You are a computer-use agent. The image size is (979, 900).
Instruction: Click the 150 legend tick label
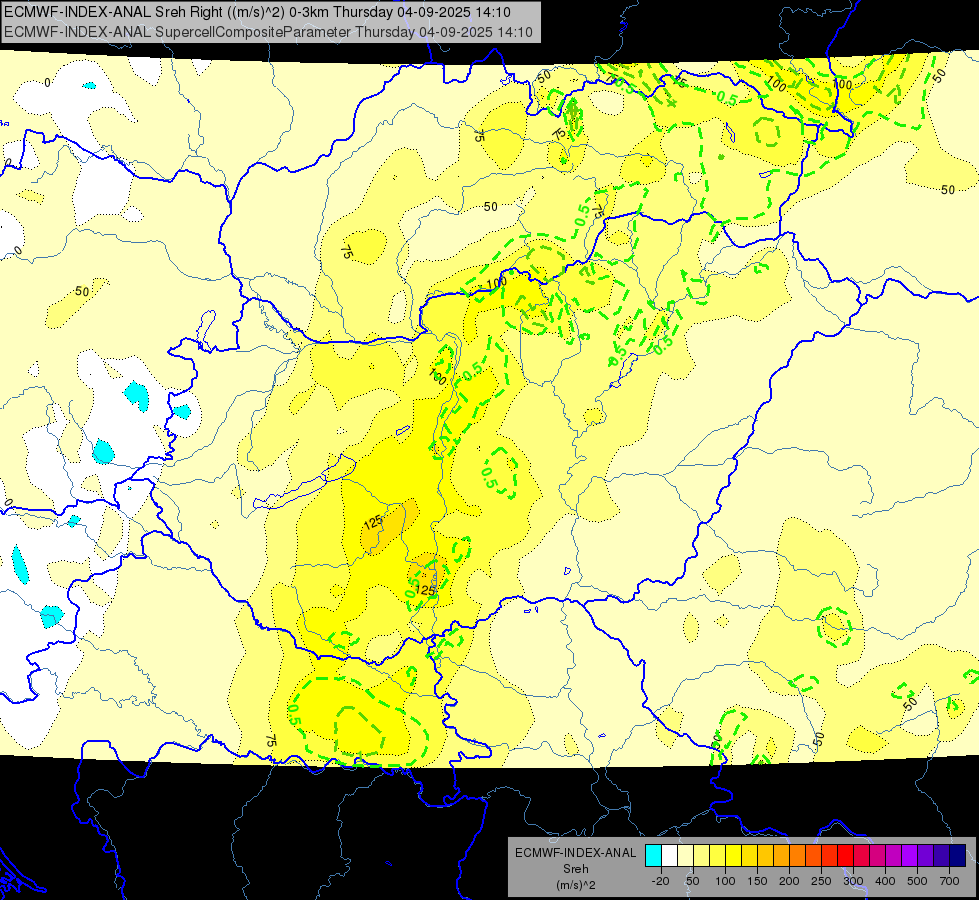757,881
